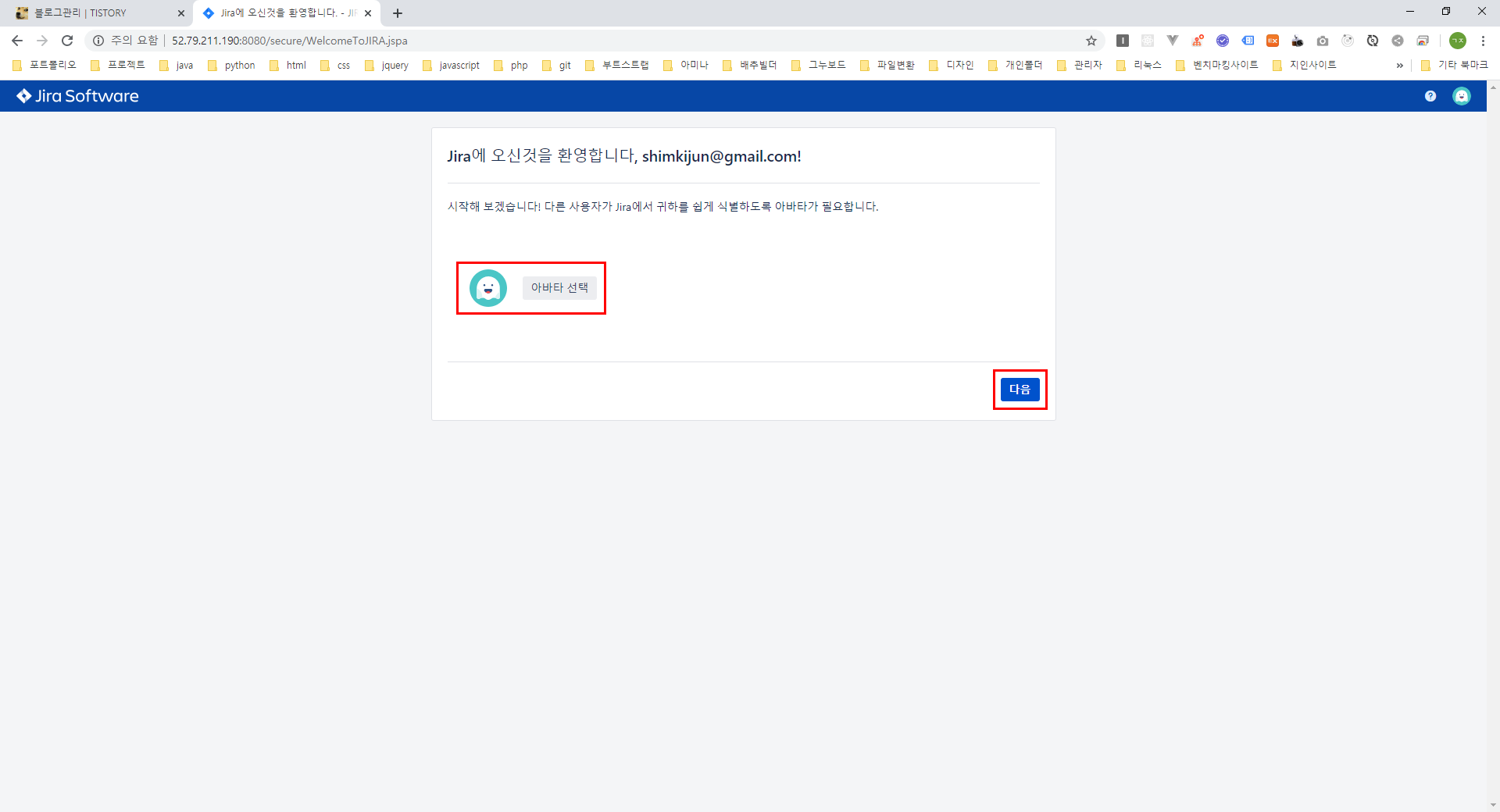Open the javascript bookmark folder
Image resolution: width=1500 pixels, height=812 pixels.
pos(452,66)
